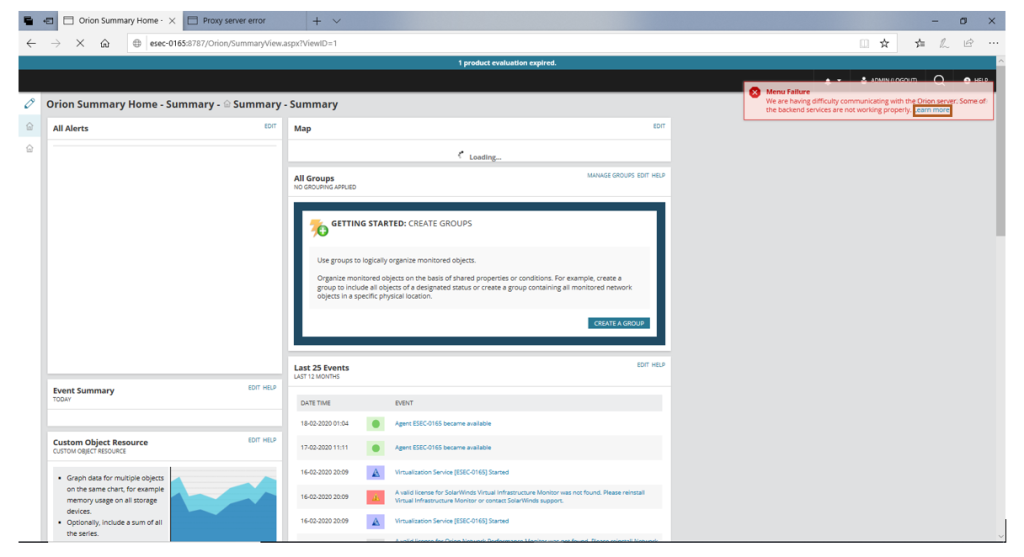Click EDIT on Event Summary panel

click(253, 388)
